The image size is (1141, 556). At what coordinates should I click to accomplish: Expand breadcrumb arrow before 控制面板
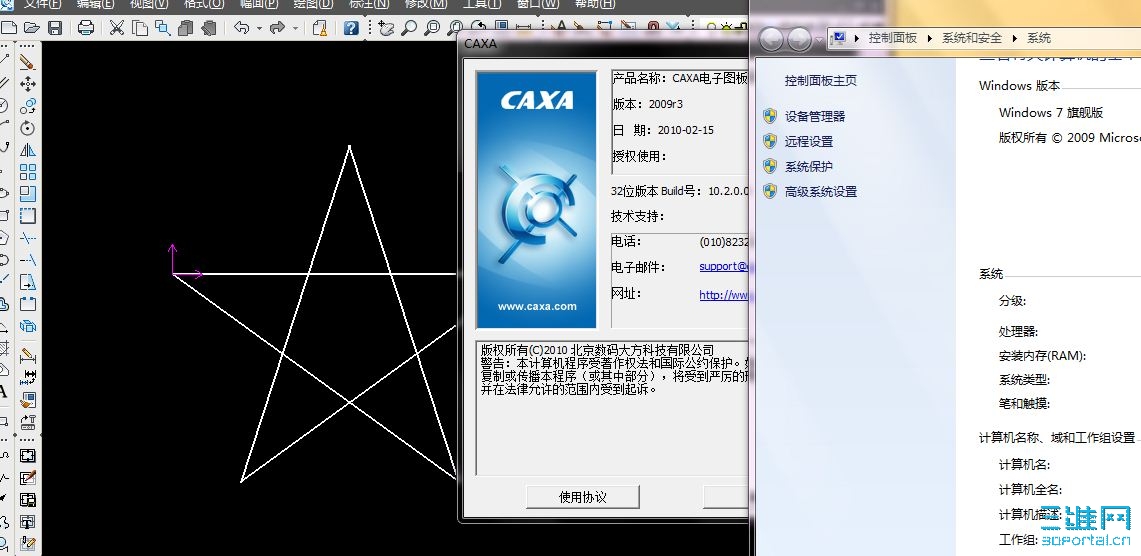pyautogui.click(x=856, y=38)
